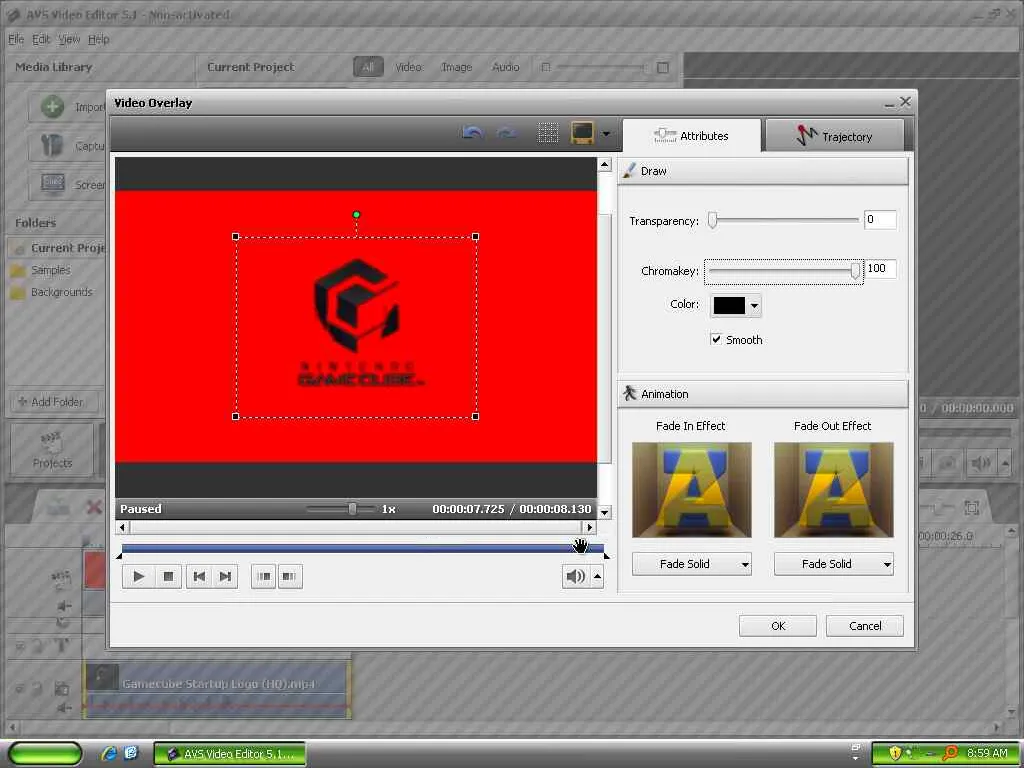
Task: Click the top-left resize handle of overlay
Action: tap(236, 236)
